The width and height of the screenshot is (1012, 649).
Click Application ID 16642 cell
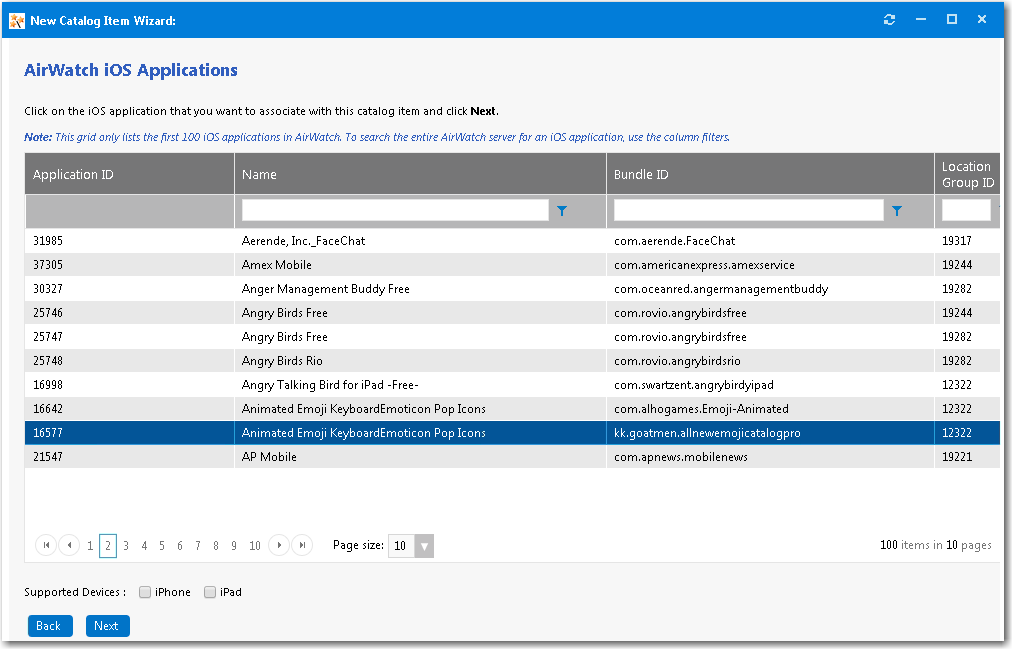[48, 409]
